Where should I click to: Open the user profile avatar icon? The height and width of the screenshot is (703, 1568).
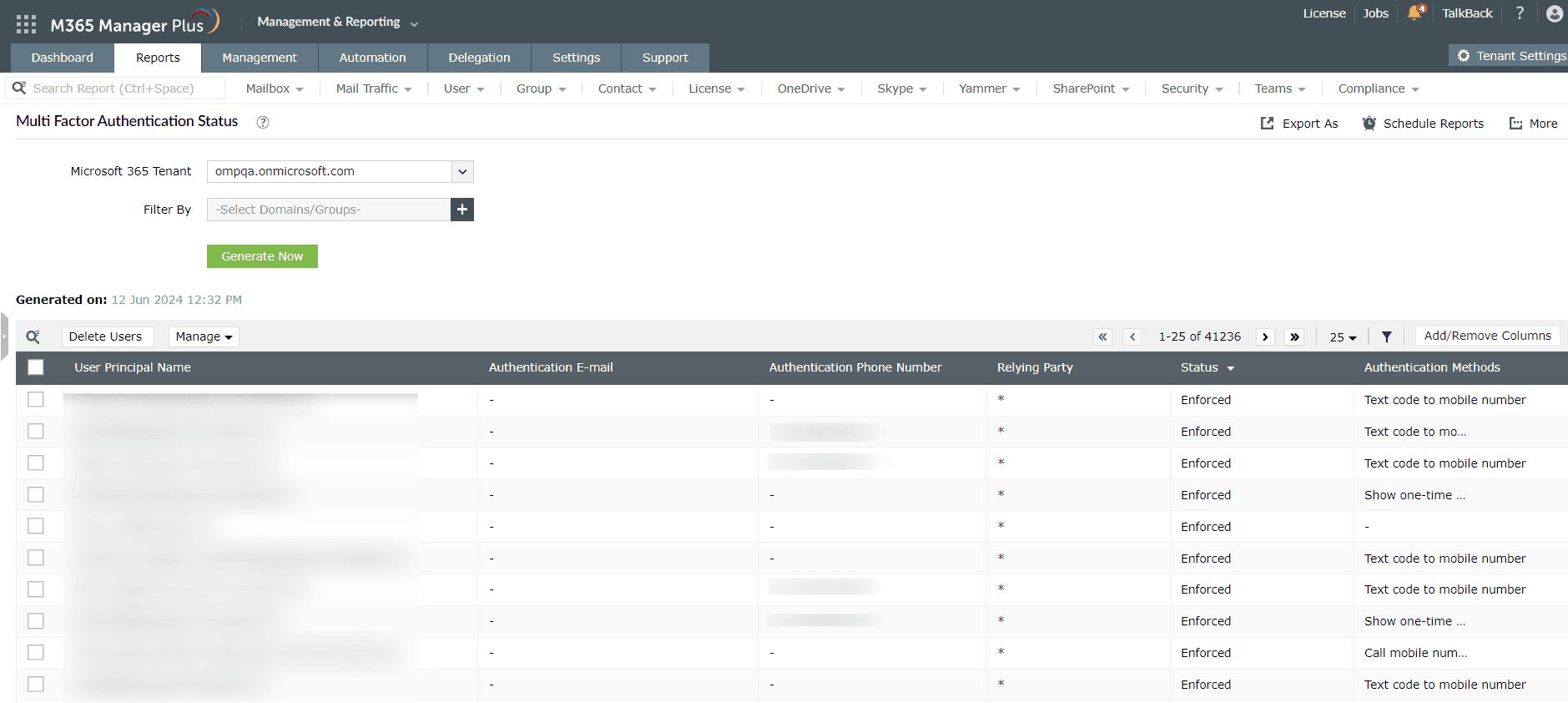1555,13
